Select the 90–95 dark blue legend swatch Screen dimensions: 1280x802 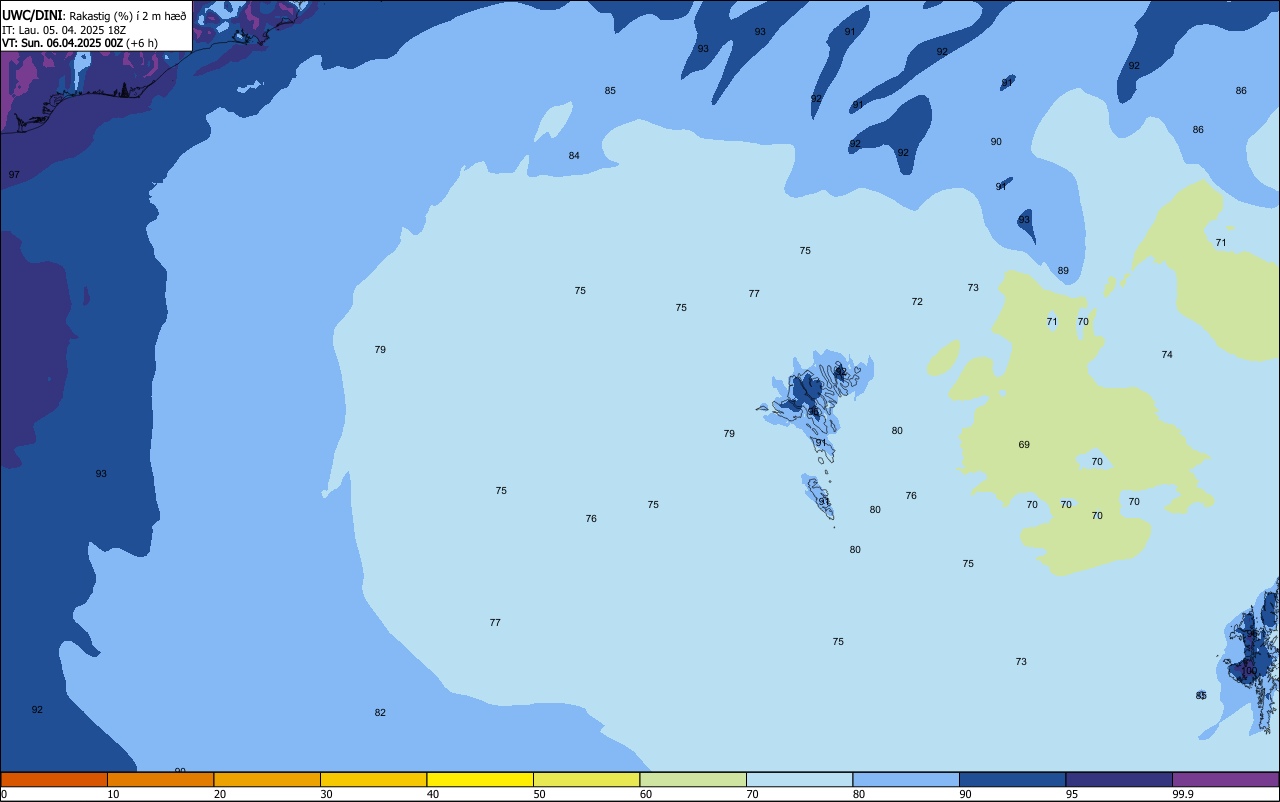pos(1012,779)
